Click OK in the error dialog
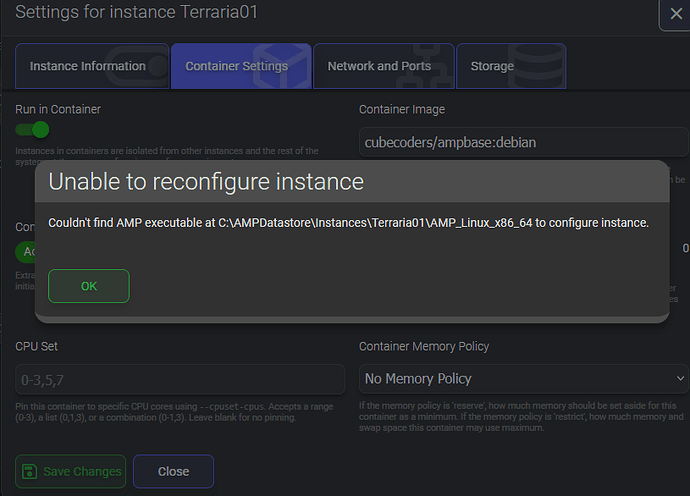 pos(88,286)
